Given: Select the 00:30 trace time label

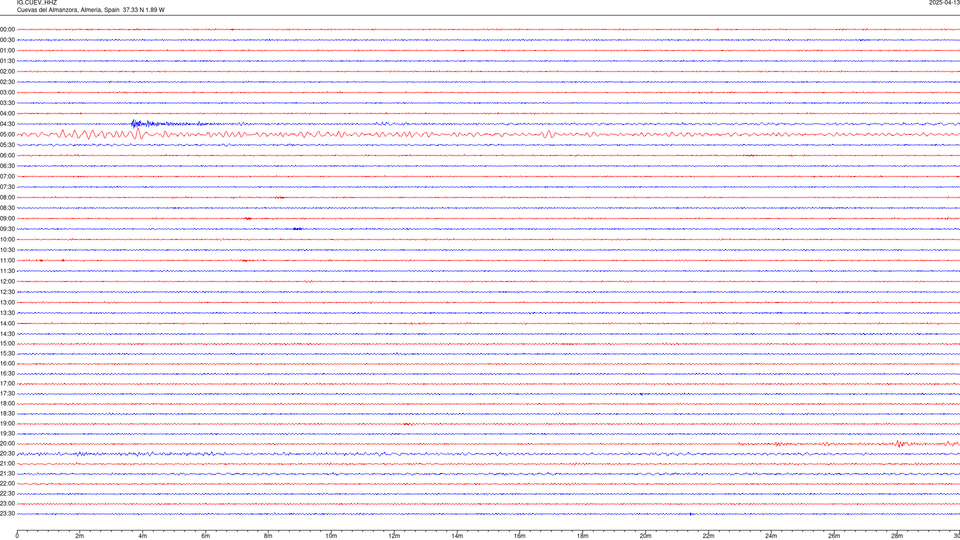Looking at the screenshot, I should point(7,40).
